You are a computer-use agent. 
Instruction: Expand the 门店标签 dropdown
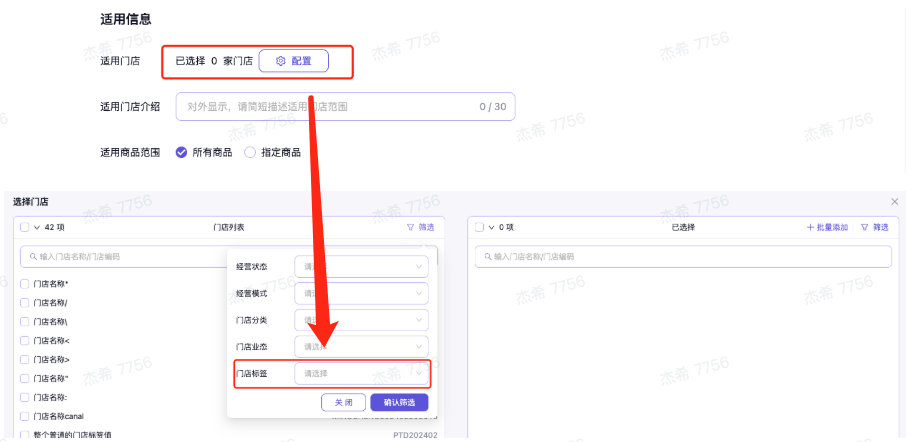(361, 373)
